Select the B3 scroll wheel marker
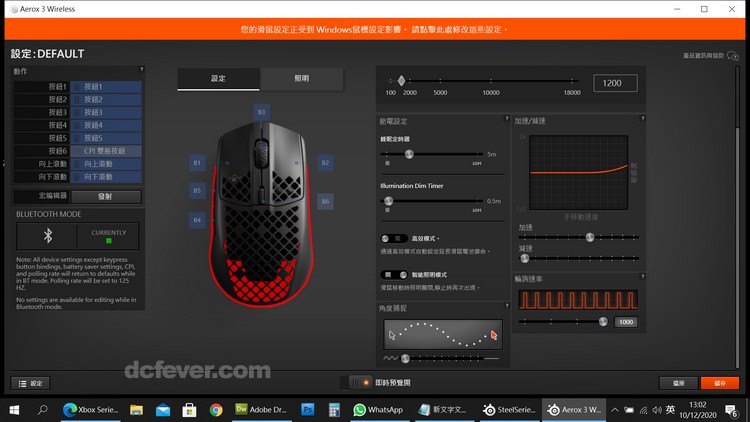750x422 pixels. (261, 112)
